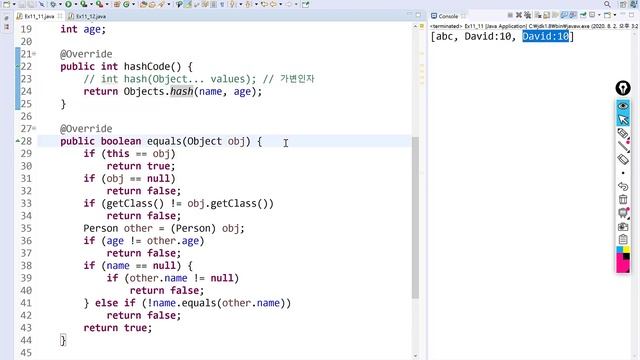Open the Run dropdown arrow

[76, 4]
